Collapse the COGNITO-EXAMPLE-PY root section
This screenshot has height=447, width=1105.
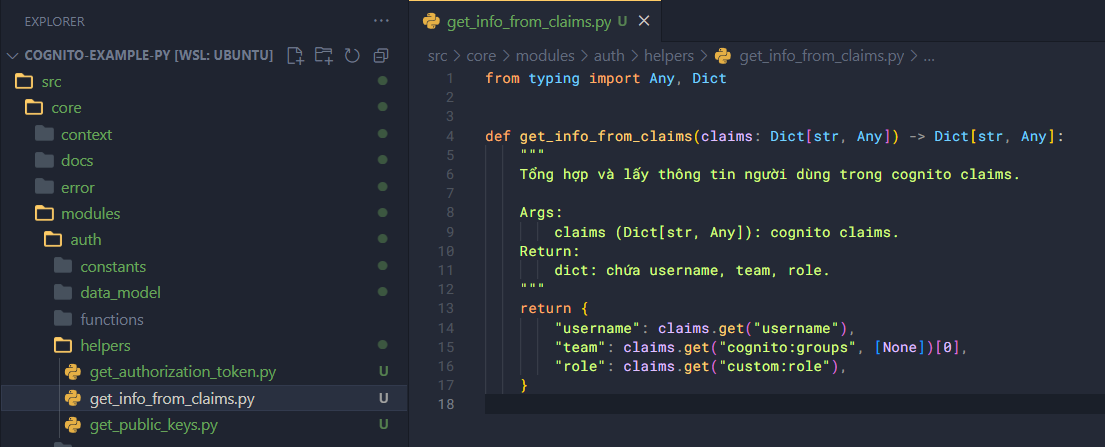[x=13, y=56]
